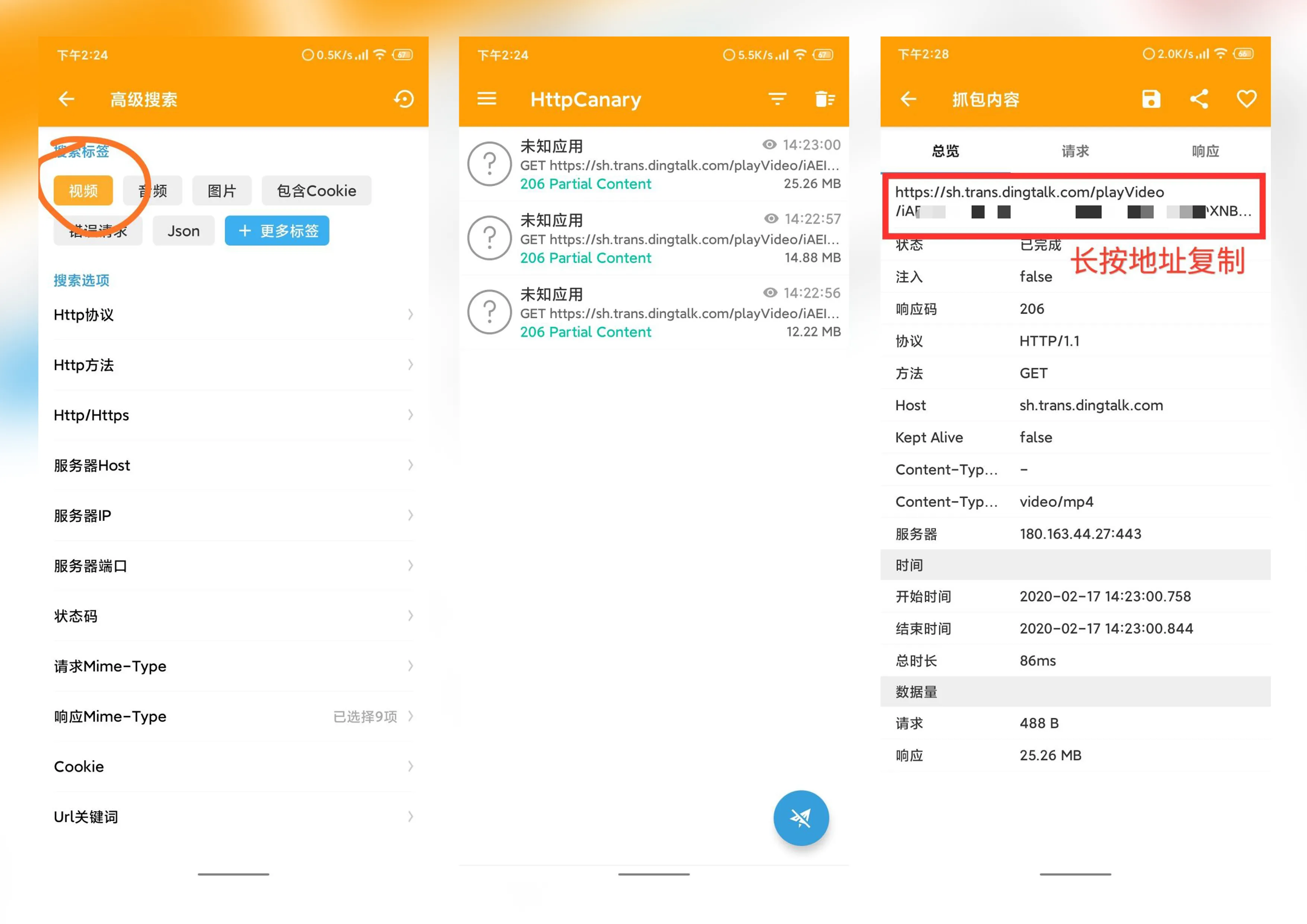Tap the save disk icon
This screenshot has height=924, width=1307.
1151,99
